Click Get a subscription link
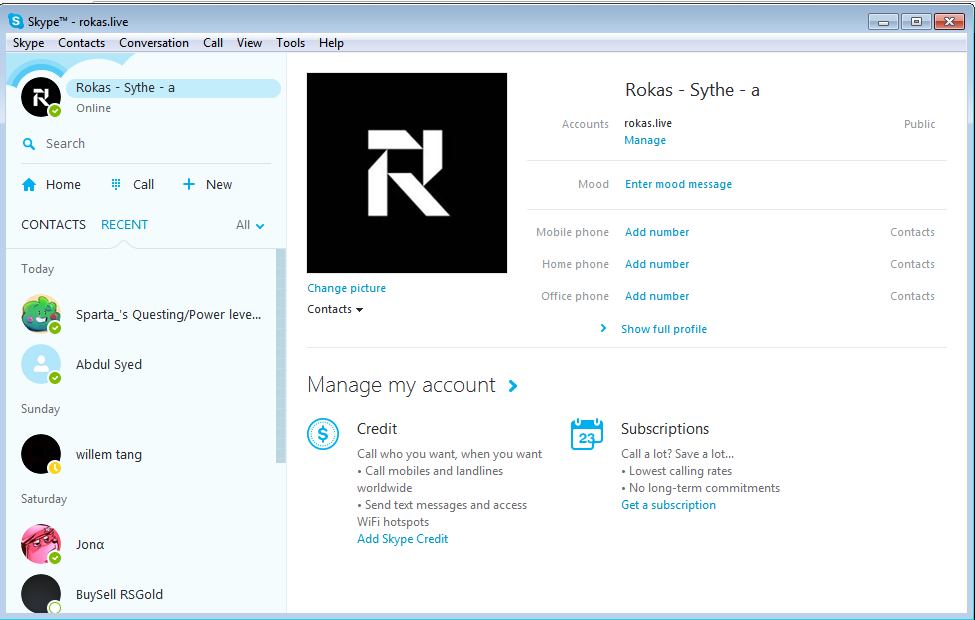Image resolution: width=975 pixels, height=620 pixels. coord(668,505)
